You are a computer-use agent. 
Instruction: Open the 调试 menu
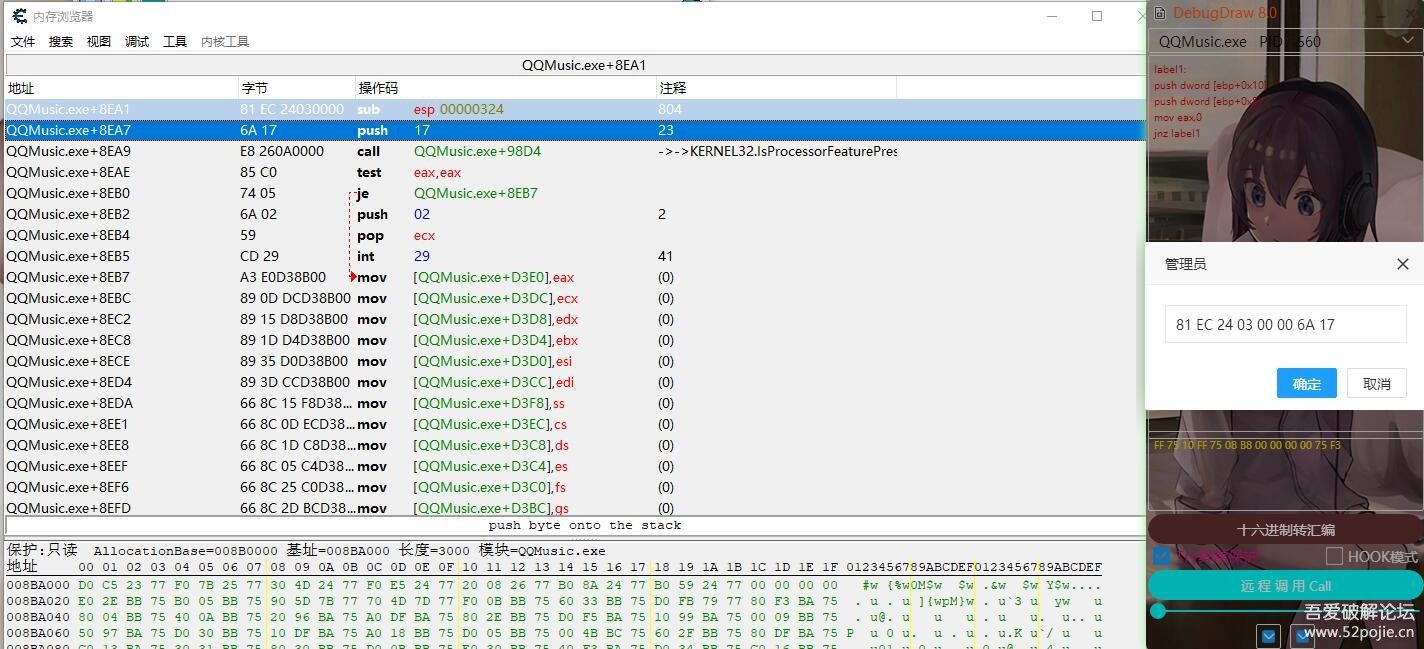(137, 42)
